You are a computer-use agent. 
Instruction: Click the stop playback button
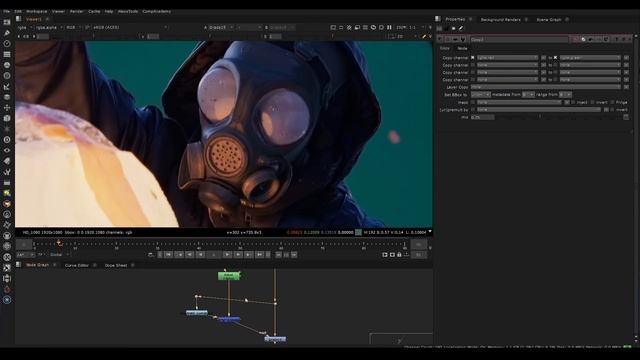coord(214,255)
